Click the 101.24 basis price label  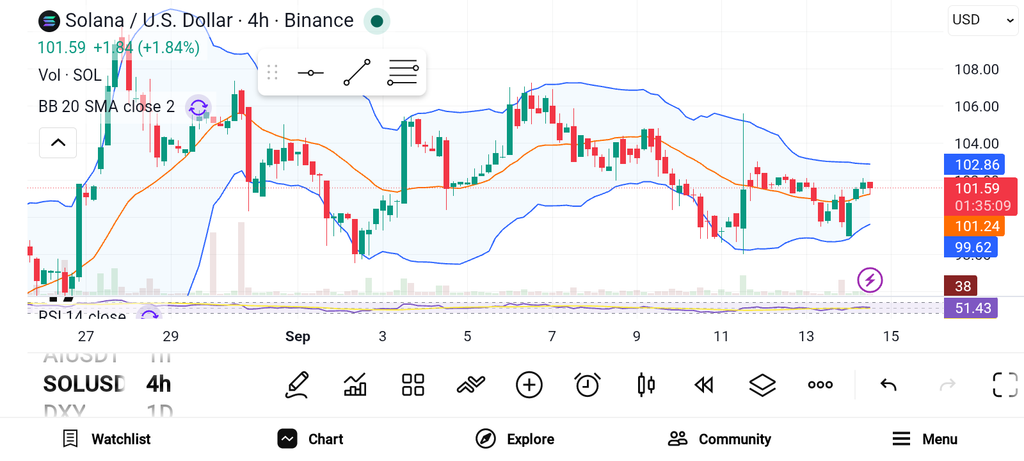(974, 226)
